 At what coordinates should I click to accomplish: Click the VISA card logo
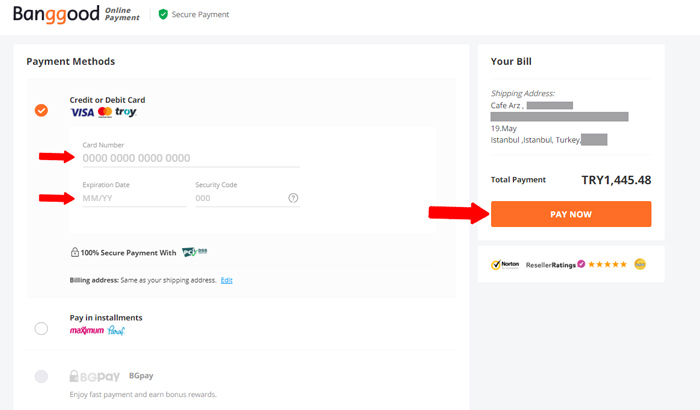[82, 112]
